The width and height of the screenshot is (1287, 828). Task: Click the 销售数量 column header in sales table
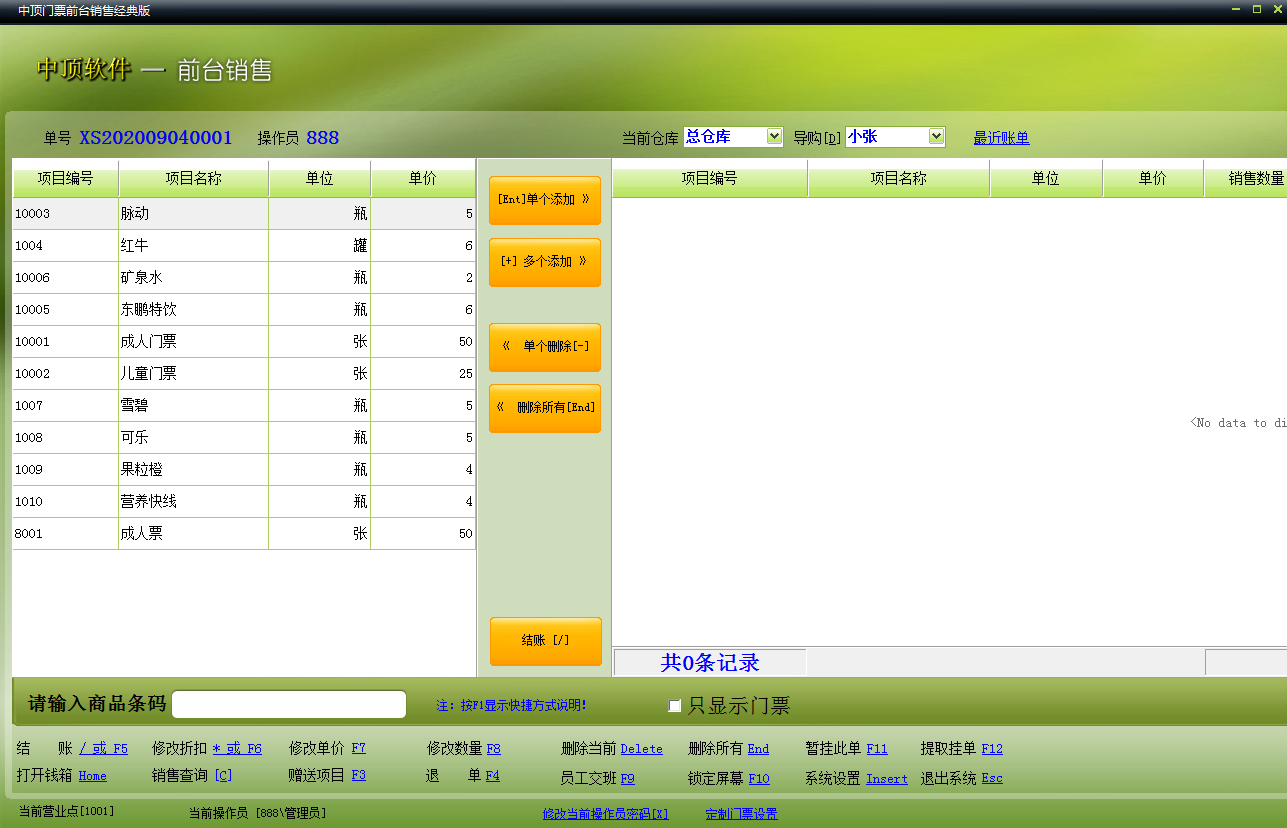(x=1245, y=179)
